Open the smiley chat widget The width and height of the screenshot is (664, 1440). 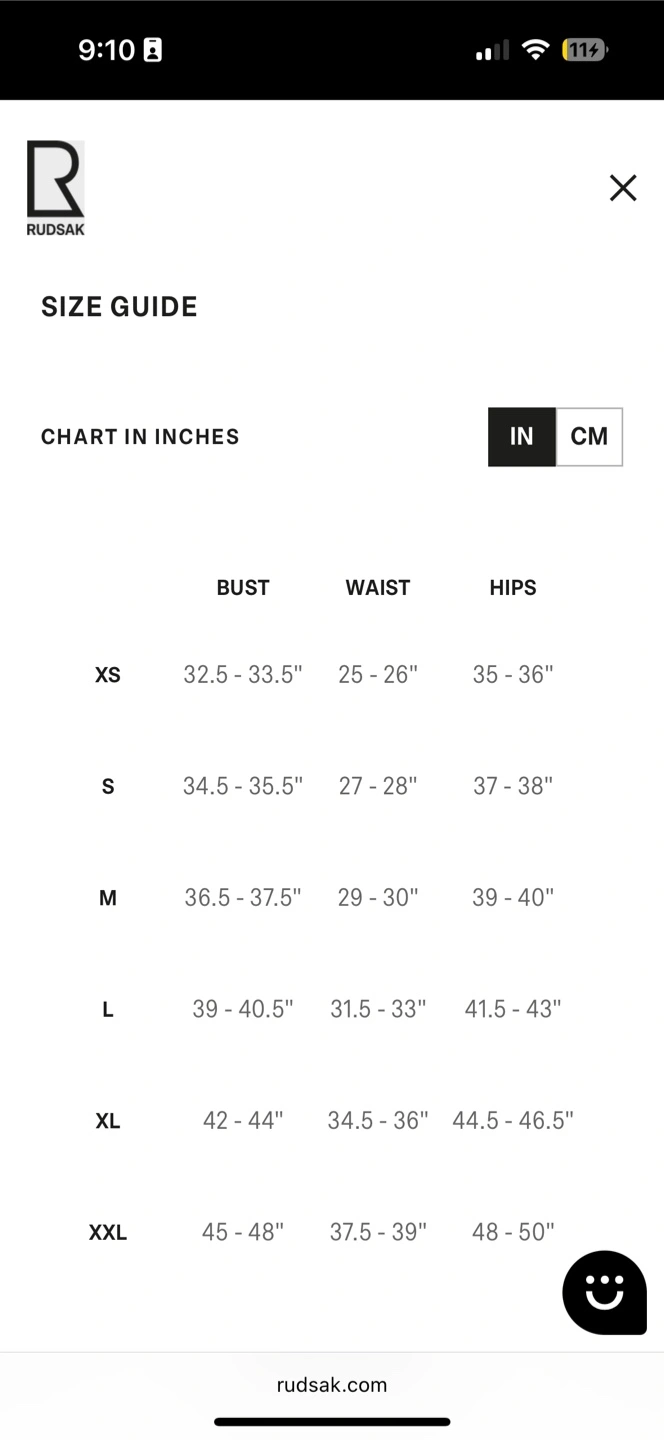pos(604,1292)
